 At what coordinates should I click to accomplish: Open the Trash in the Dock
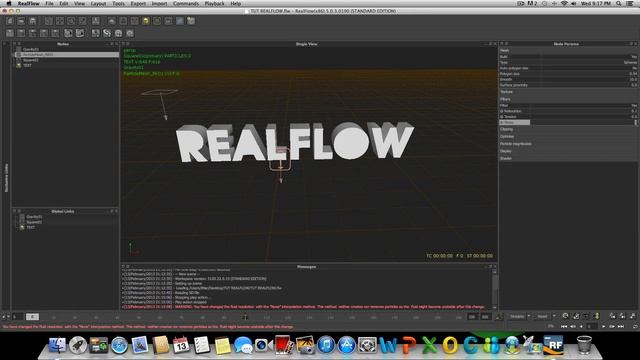pyautogui.click(x=584, y=345)
